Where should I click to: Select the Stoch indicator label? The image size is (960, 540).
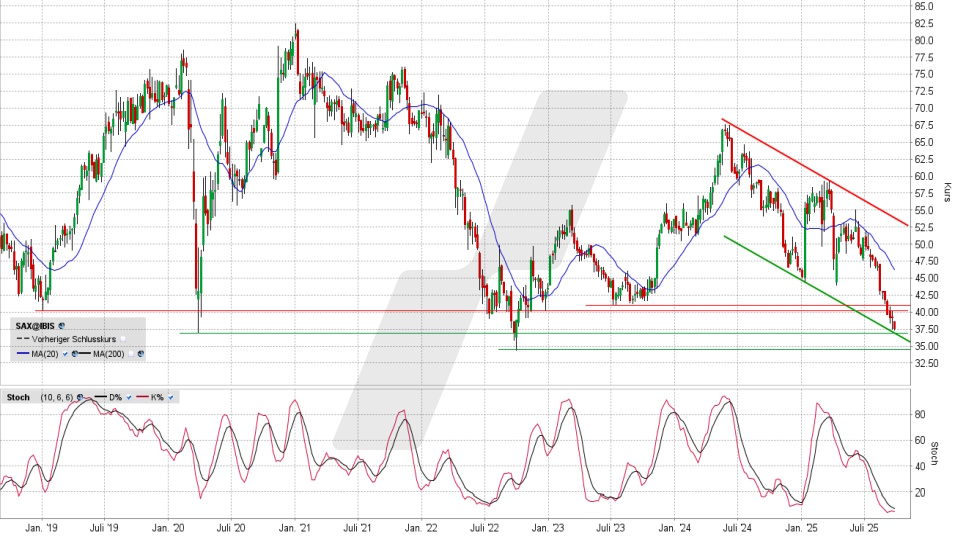pyautogui.click(x=18, y=397)
